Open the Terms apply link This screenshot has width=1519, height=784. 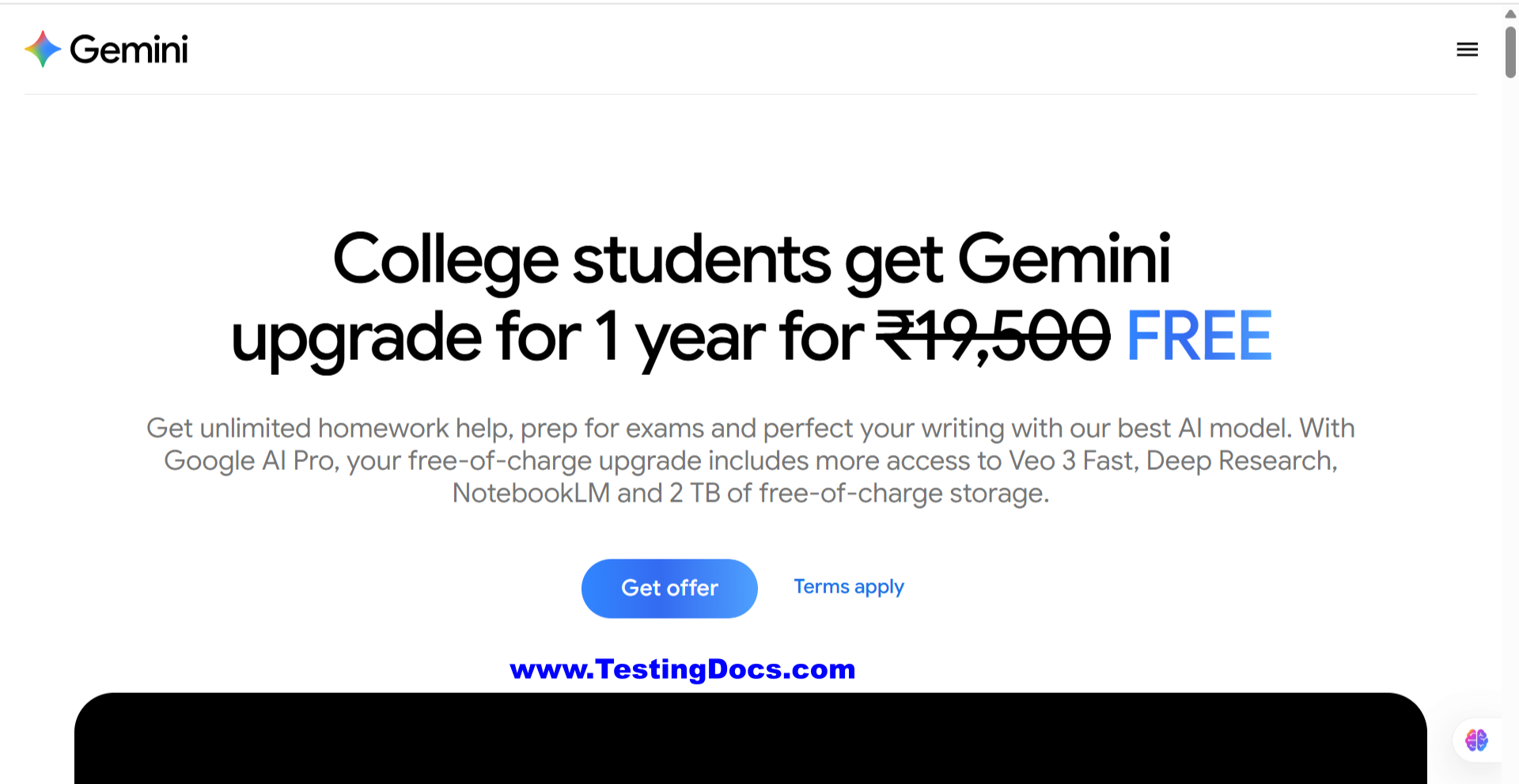pyautogui.click(x=848, y=587)
